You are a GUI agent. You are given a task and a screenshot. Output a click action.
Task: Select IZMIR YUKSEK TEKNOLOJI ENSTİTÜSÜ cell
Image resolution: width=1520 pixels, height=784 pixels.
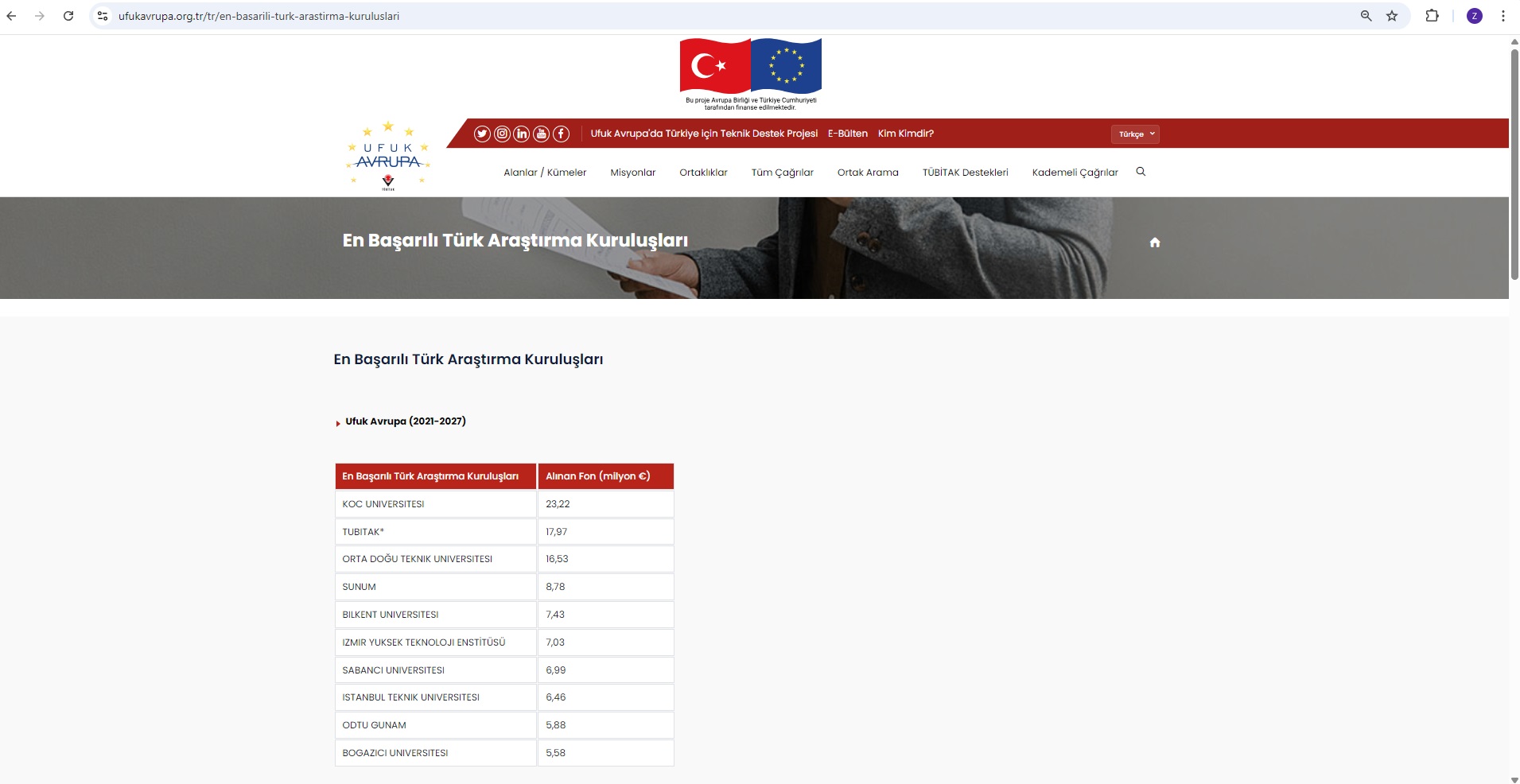pyautogui.click(x=436, y=642)
